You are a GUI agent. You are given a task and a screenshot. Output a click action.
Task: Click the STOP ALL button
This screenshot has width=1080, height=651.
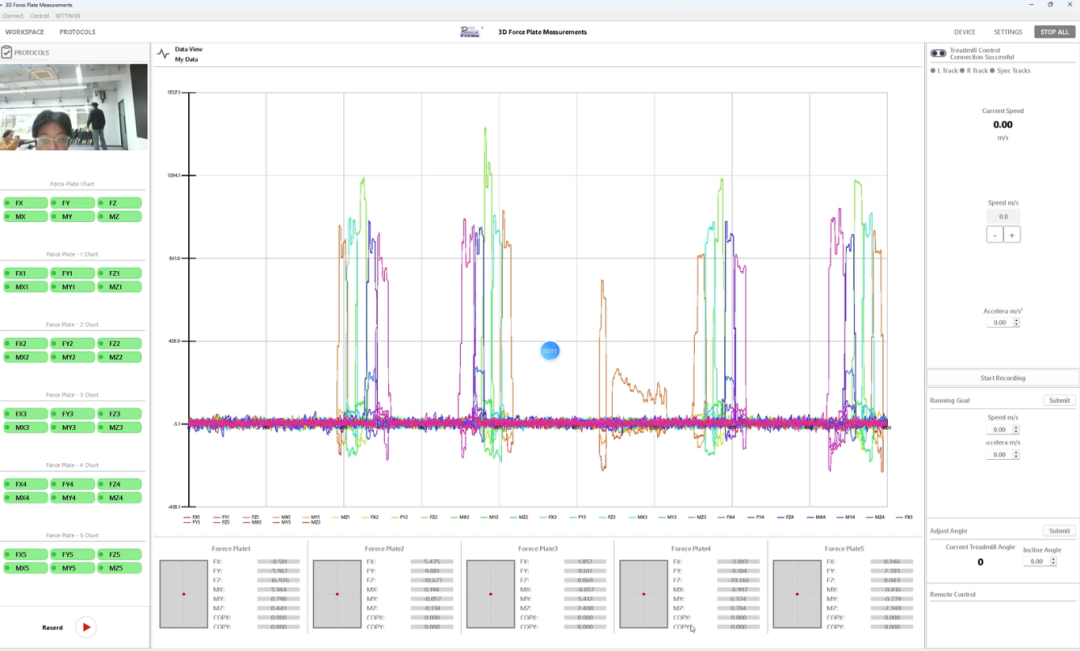pyautogui.click(x=1054, y=32)
